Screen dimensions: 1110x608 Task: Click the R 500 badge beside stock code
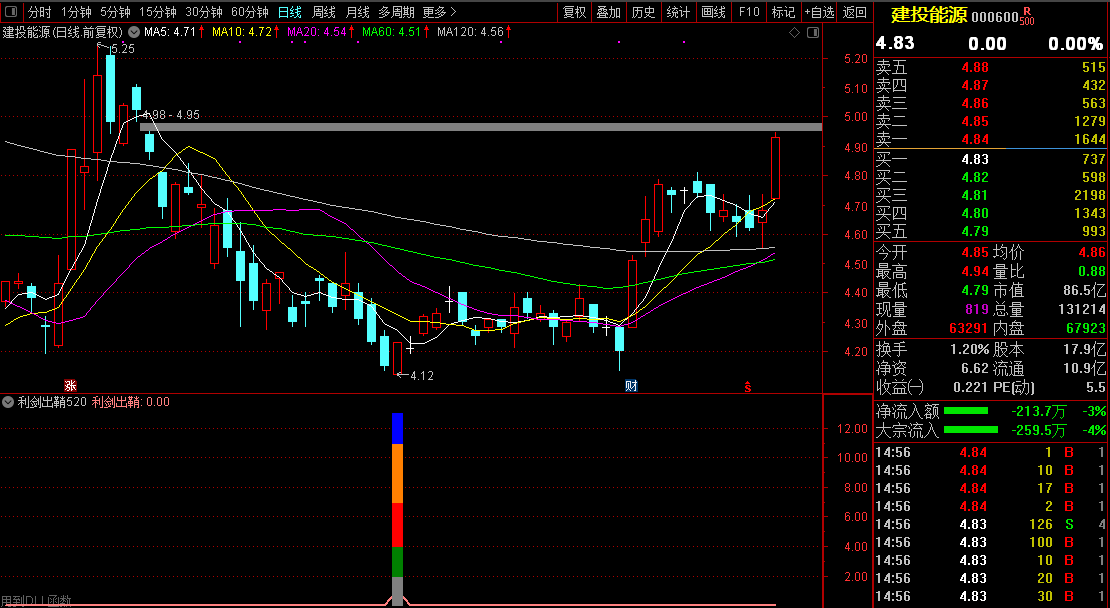[x=1027, y=18]
